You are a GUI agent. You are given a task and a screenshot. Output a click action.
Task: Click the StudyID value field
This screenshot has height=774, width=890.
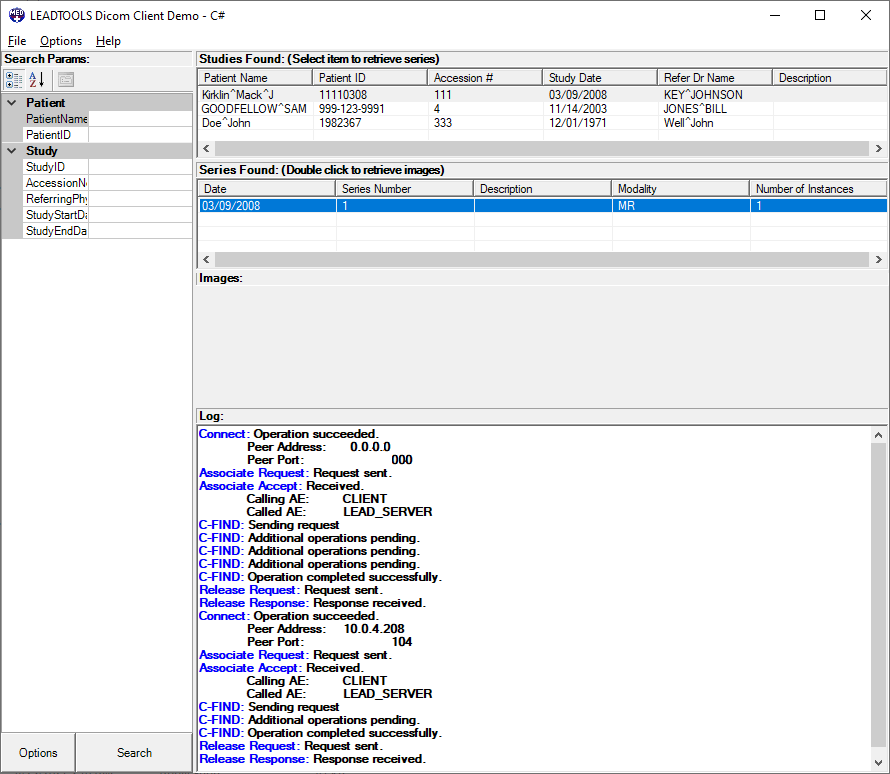[140, 167]
